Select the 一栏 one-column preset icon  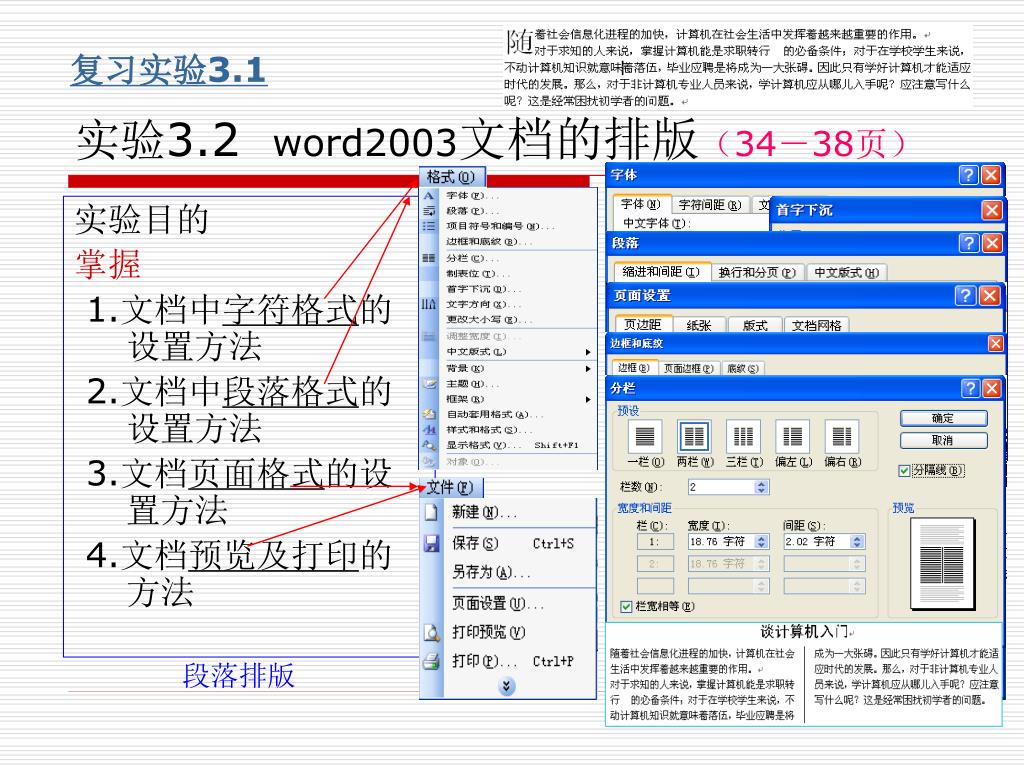pyautogui.click(x=645, y=436)
